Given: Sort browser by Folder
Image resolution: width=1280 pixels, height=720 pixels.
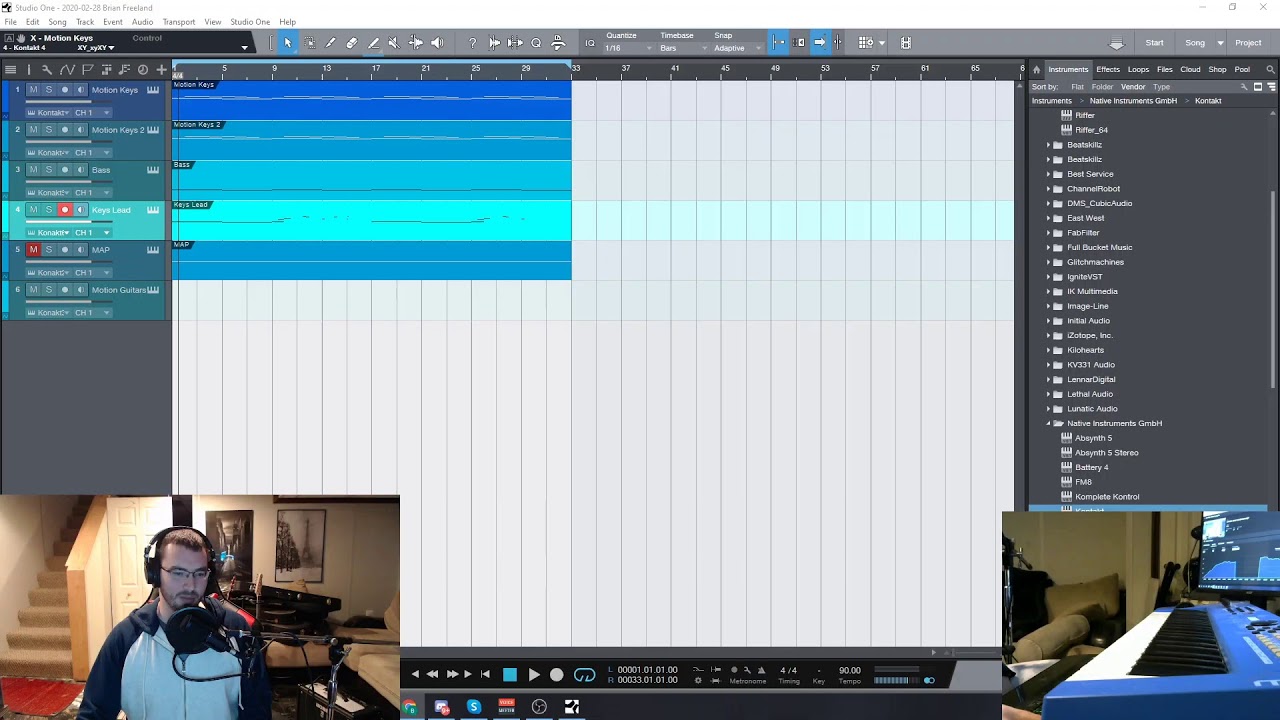Looking at the screenshot, I should coord(1102,87).
